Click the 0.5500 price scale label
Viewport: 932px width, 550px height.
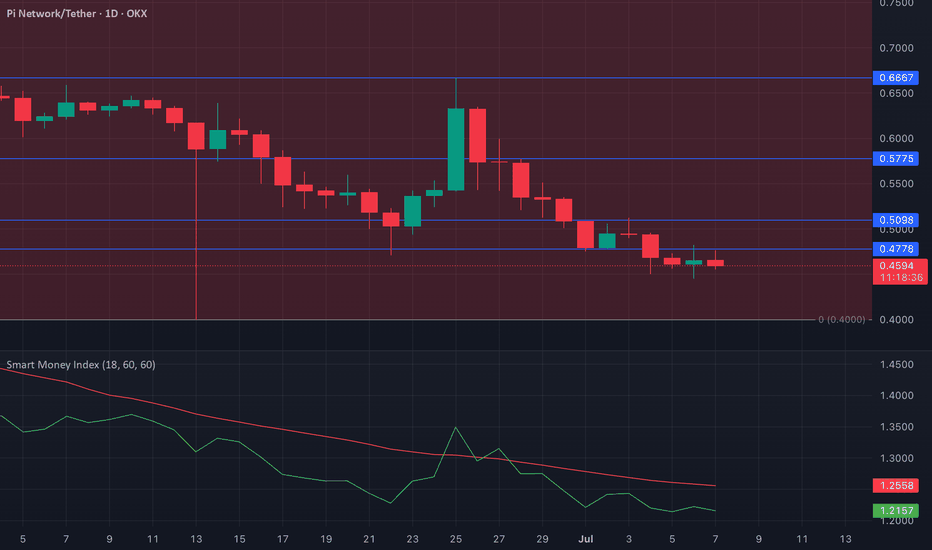(x=896, y=184)
